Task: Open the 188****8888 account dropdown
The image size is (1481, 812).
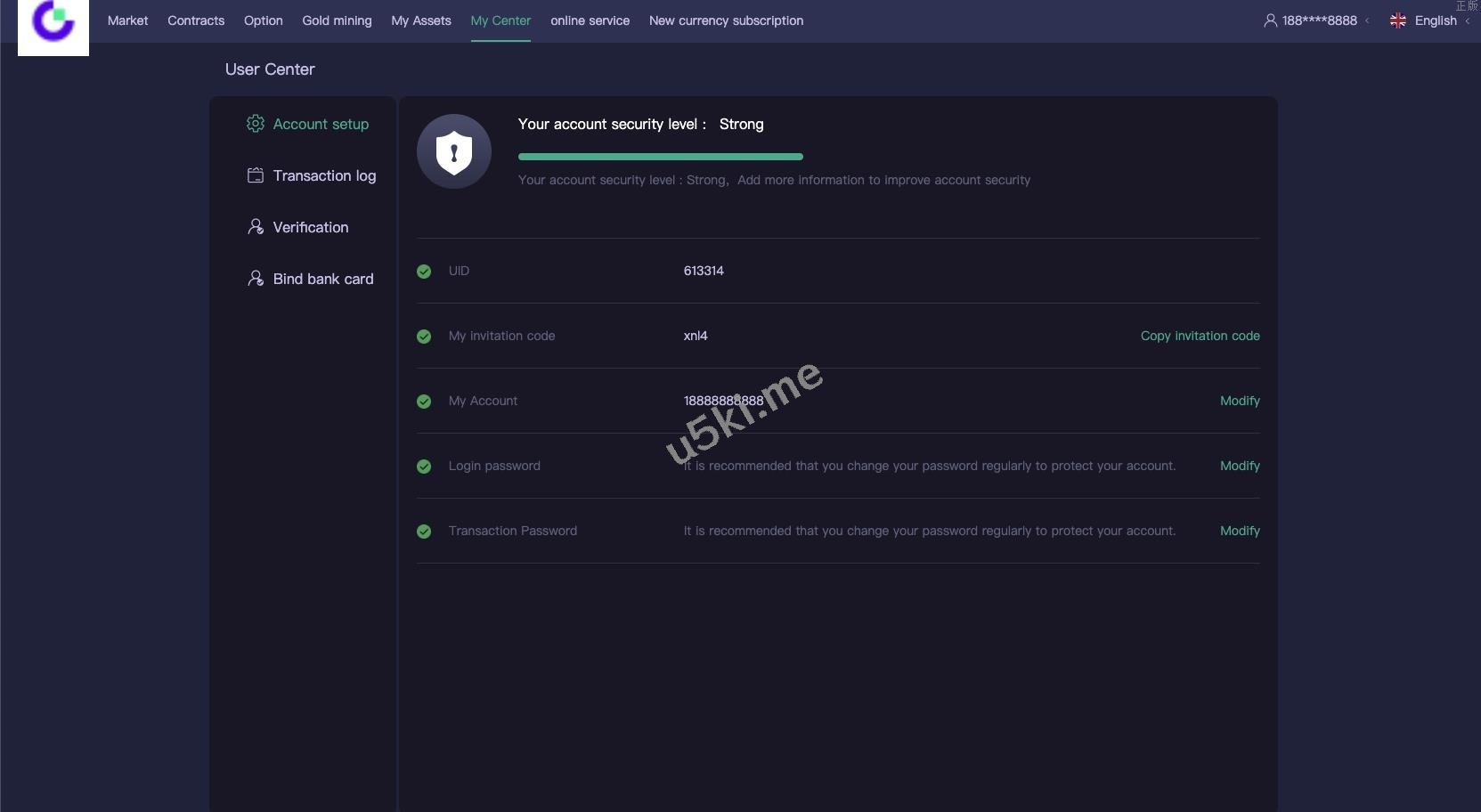Action: point(1319,20)
